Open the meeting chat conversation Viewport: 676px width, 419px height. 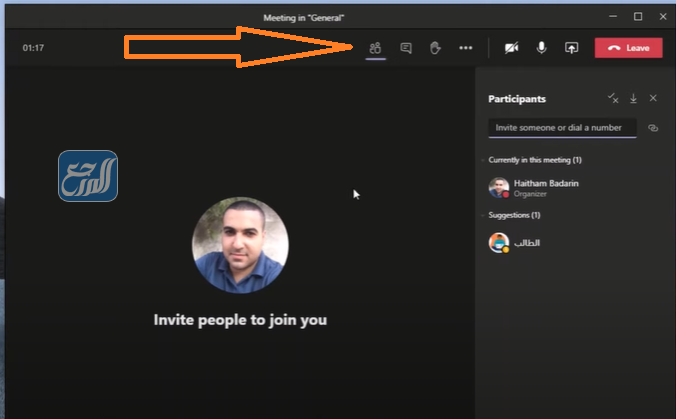[406, 48]
